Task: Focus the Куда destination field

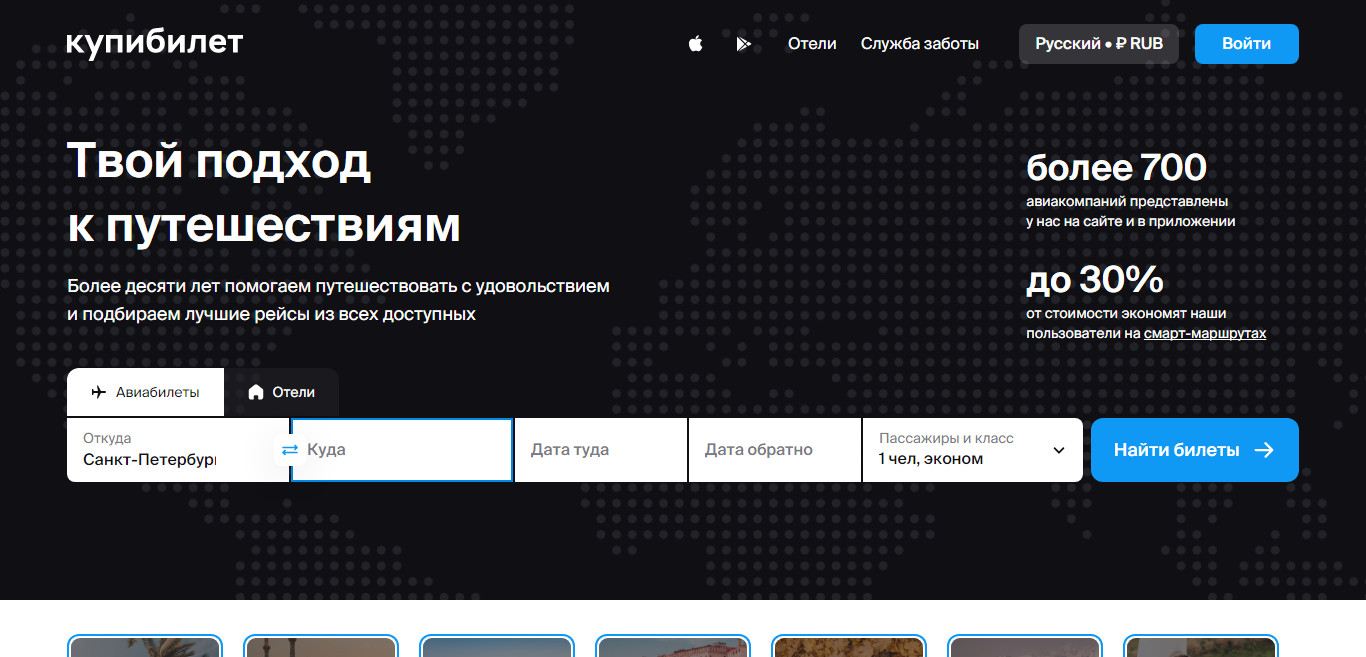Action: (x=402, y=450)
